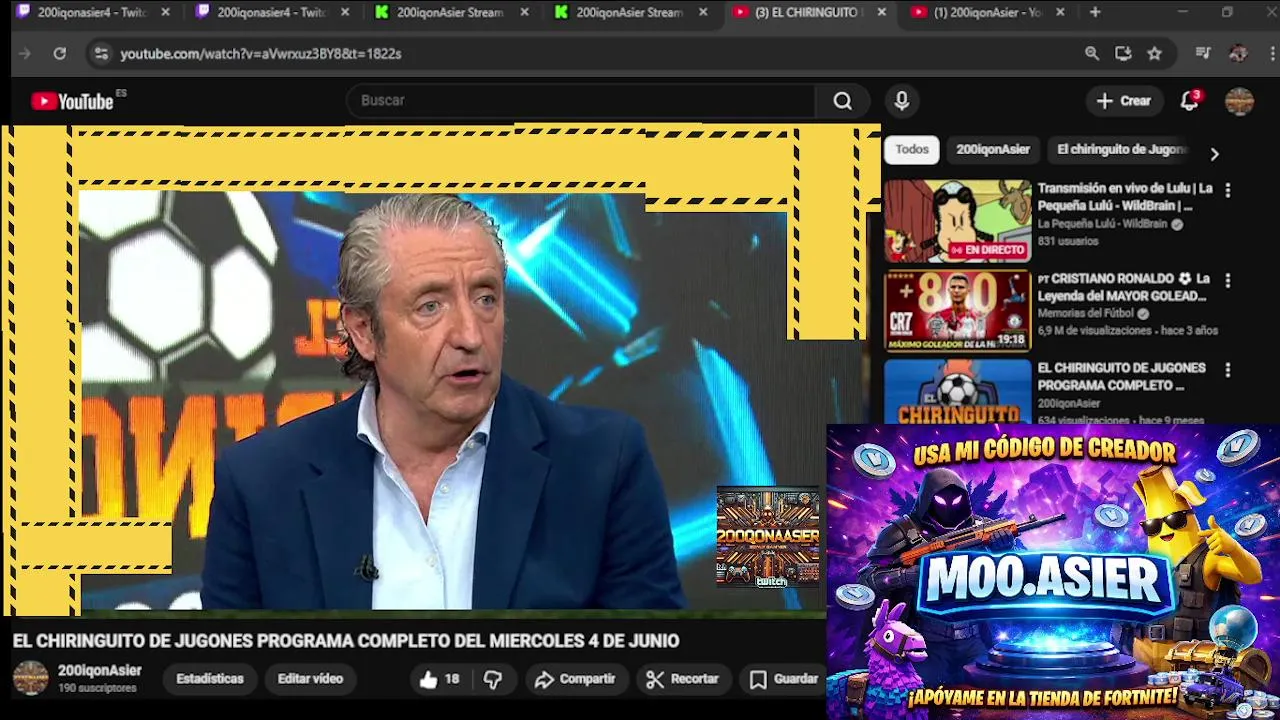
Task: Switch to first 200iqonasier4 Twitch tab
Action: 90,12
